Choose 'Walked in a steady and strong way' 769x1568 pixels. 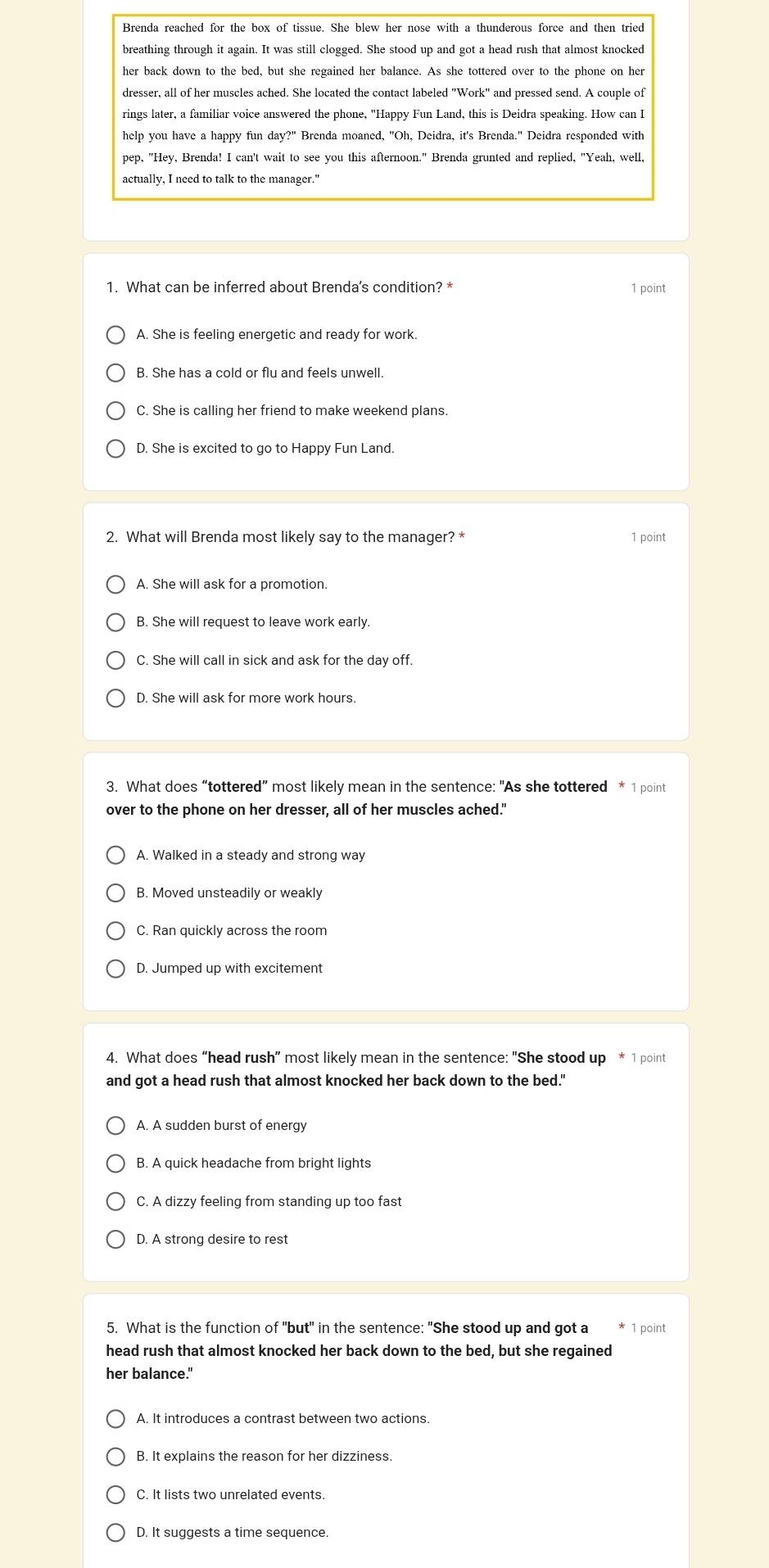(116, 856)
